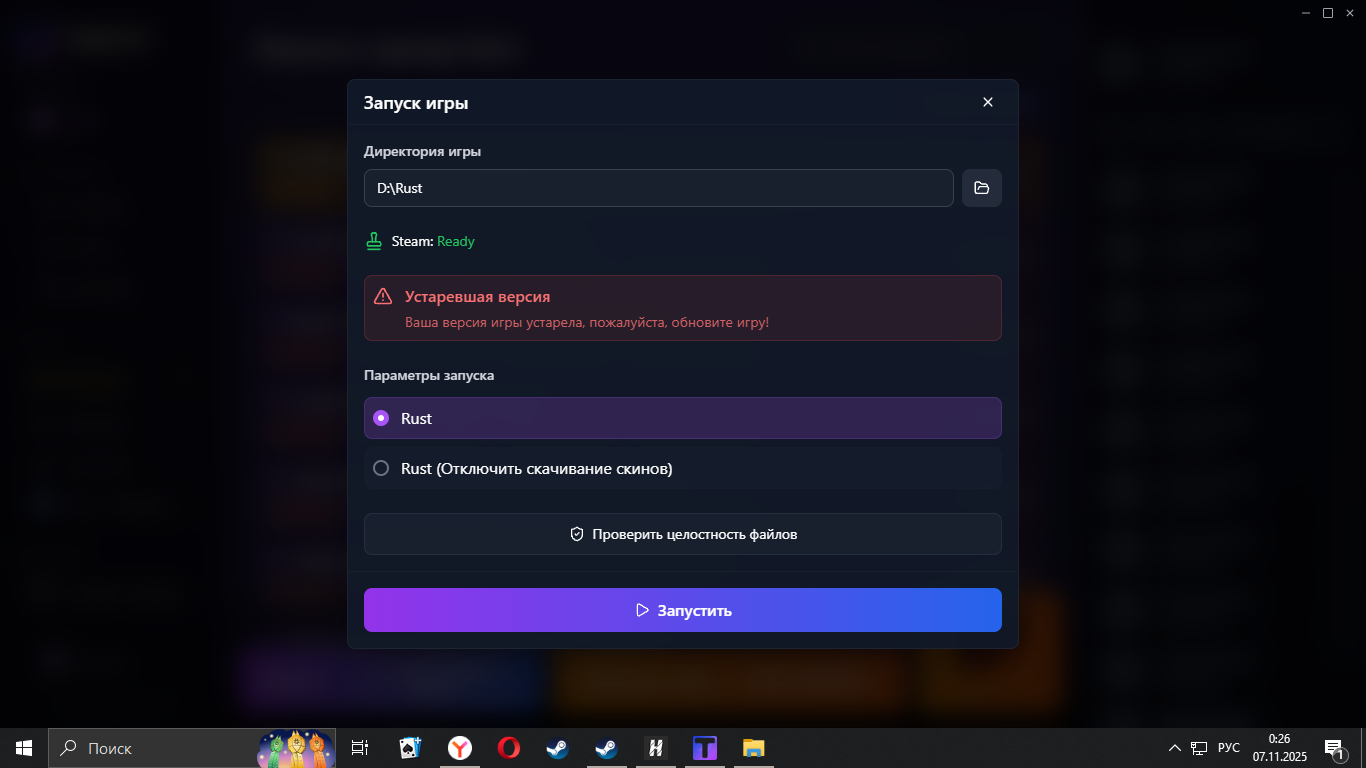Open the Windows Start menu
Viewport: 1366px width, 768px height.
(x=24, y=748)
